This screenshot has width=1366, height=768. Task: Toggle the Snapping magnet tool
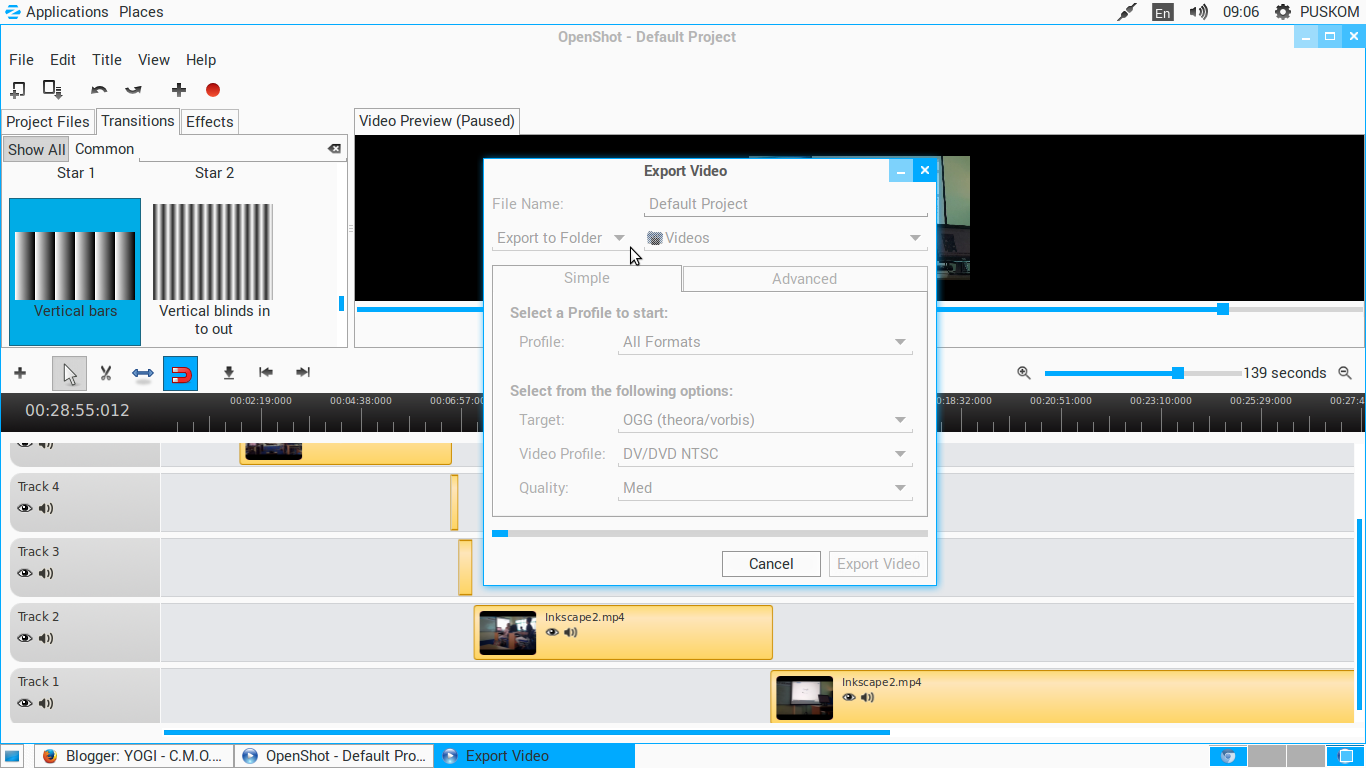[x=181, y=372]
